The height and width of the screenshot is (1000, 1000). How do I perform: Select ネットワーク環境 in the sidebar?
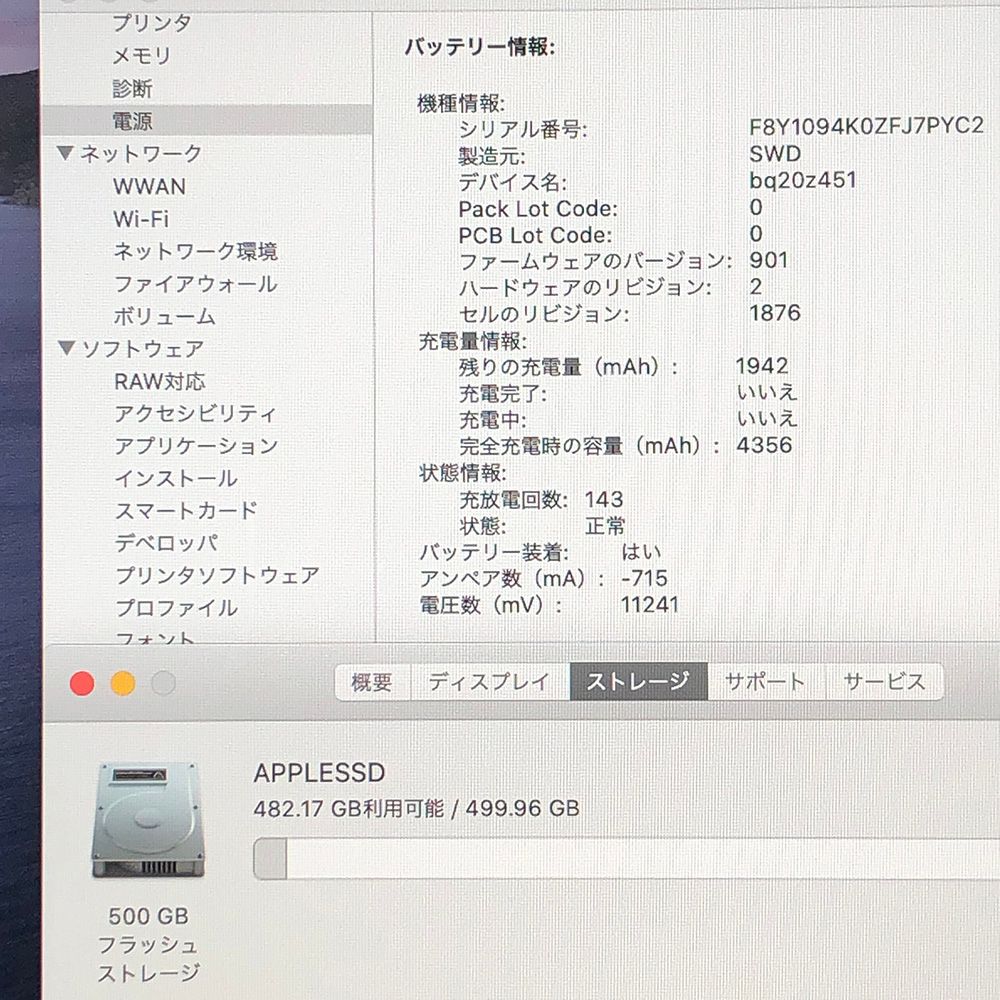tap(195, 251)
